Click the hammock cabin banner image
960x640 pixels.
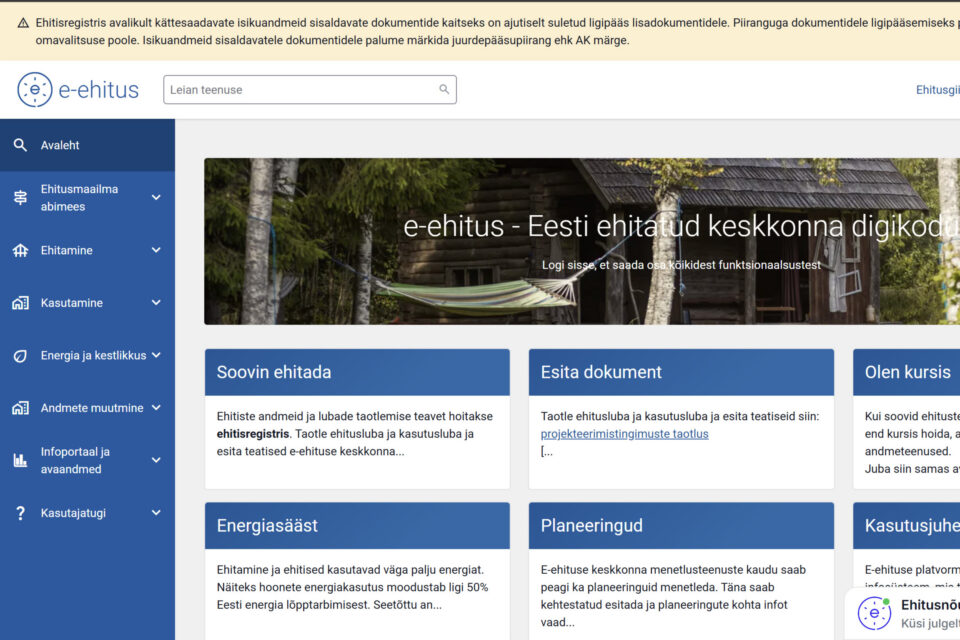pyautogui.click(x=582, y=241)
